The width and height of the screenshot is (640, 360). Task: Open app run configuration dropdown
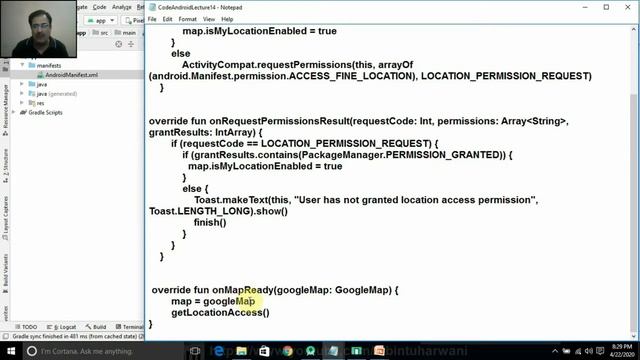100,20
